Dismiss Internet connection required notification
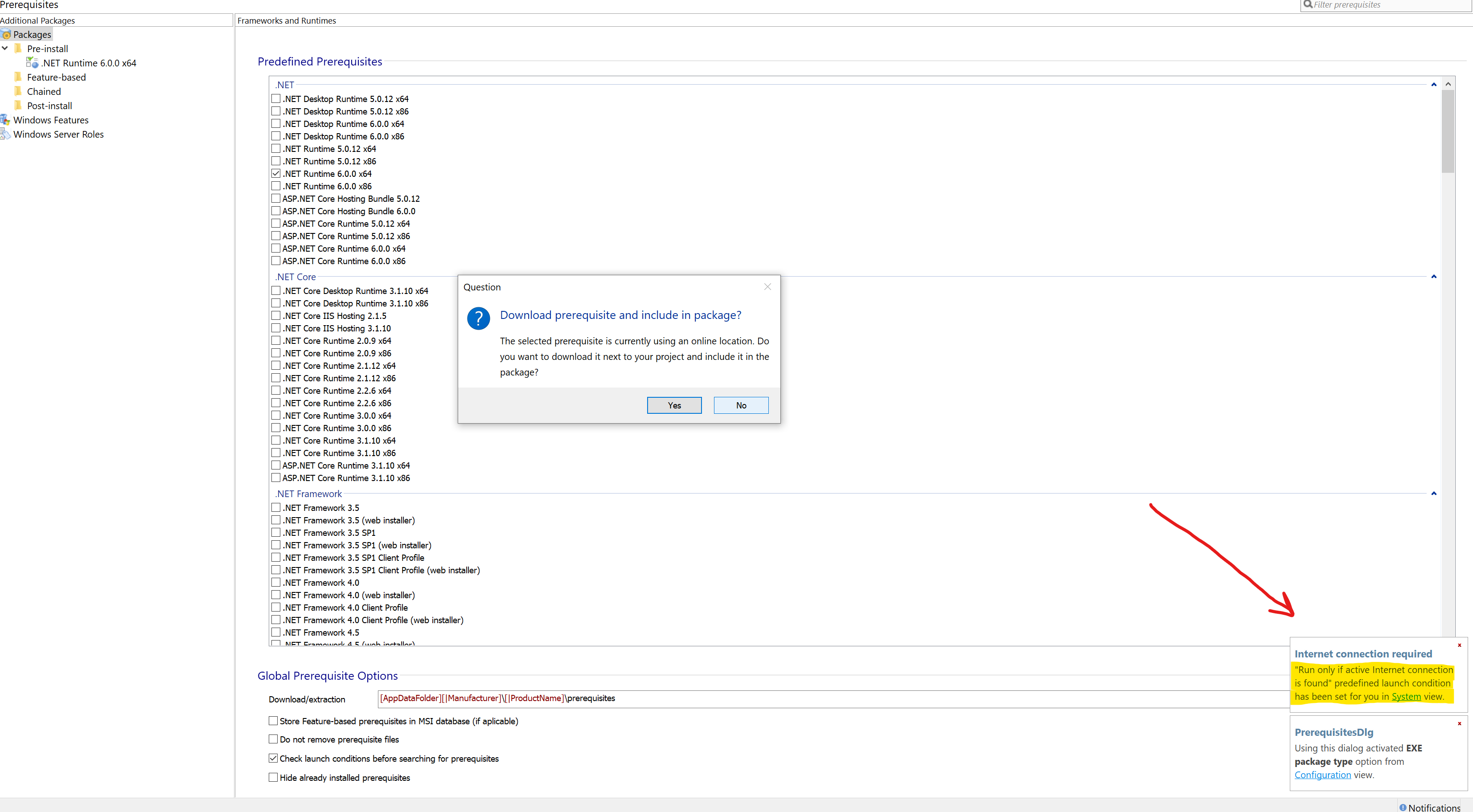The image size is (1473, 812). click(1459, 645)
